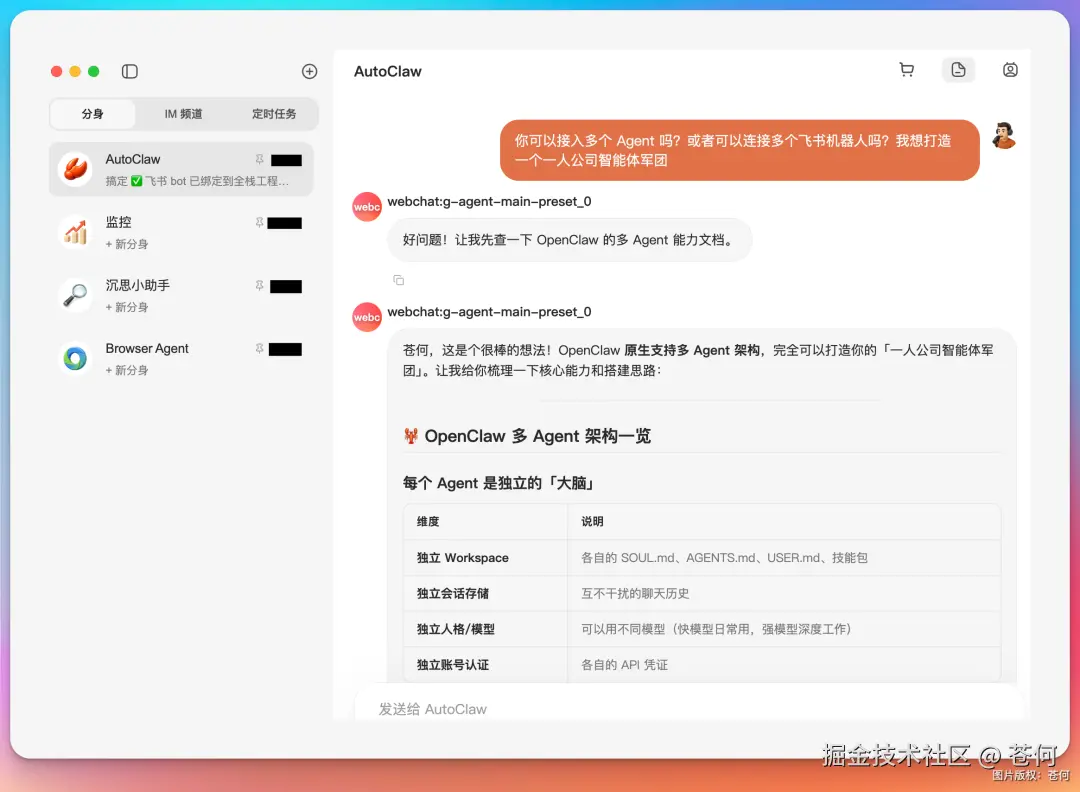Open the 定时任务 tab
The width and height of the screenshot is (1080, 792).
275,114
